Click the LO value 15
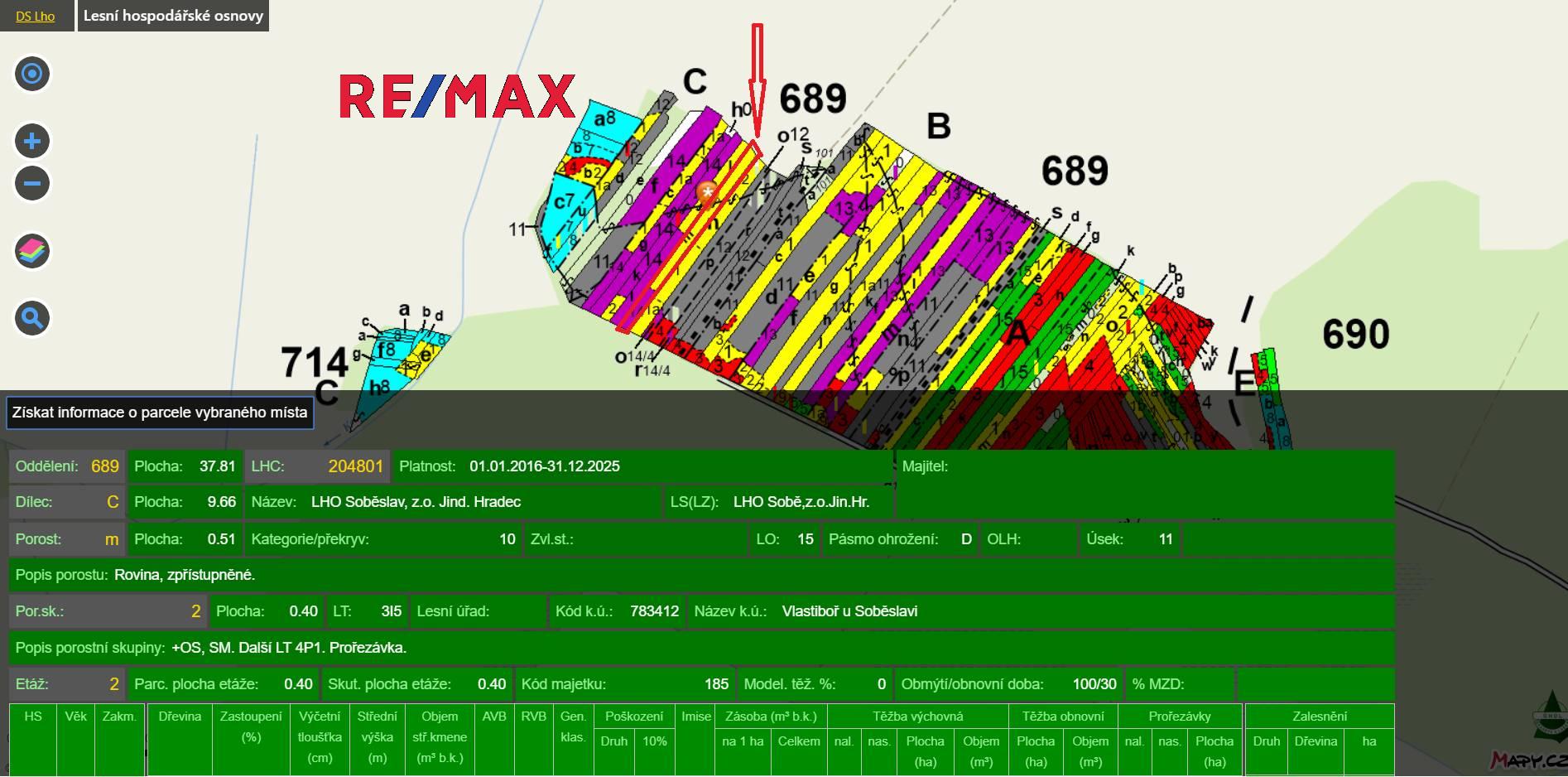This screenshot has height=777, width=1568. (806, 539)
